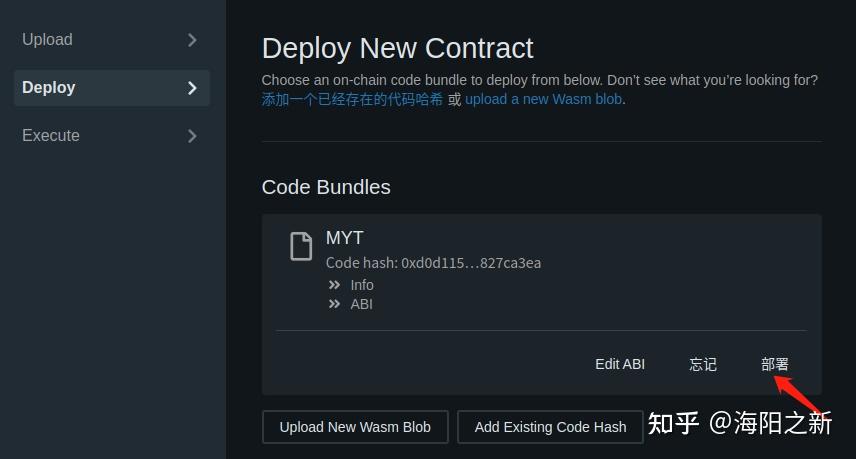Image resolution: width=856 pixels, height=459 pixels.
Task: Click Upload New Wasm Blob button
Action: point(355,427)
